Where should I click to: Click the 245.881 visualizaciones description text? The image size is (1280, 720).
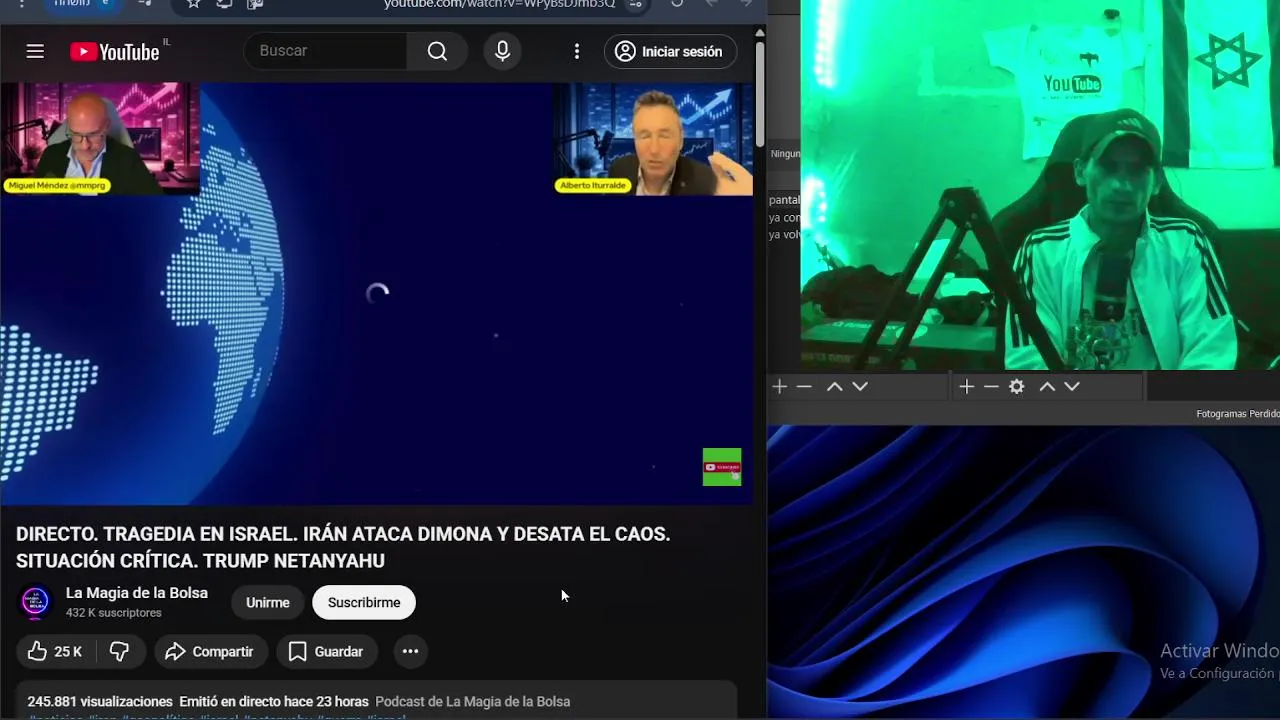[x=100, y=702]
